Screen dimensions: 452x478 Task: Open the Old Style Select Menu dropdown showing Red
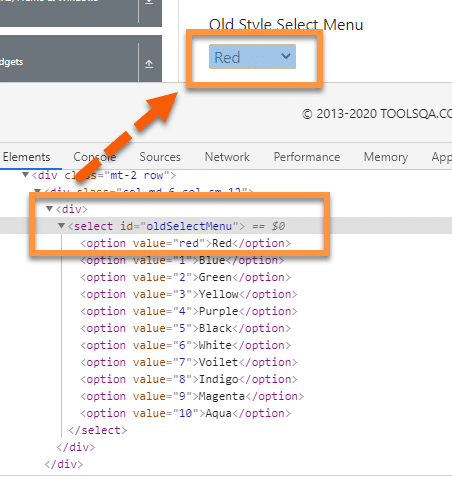click(252, 57)
